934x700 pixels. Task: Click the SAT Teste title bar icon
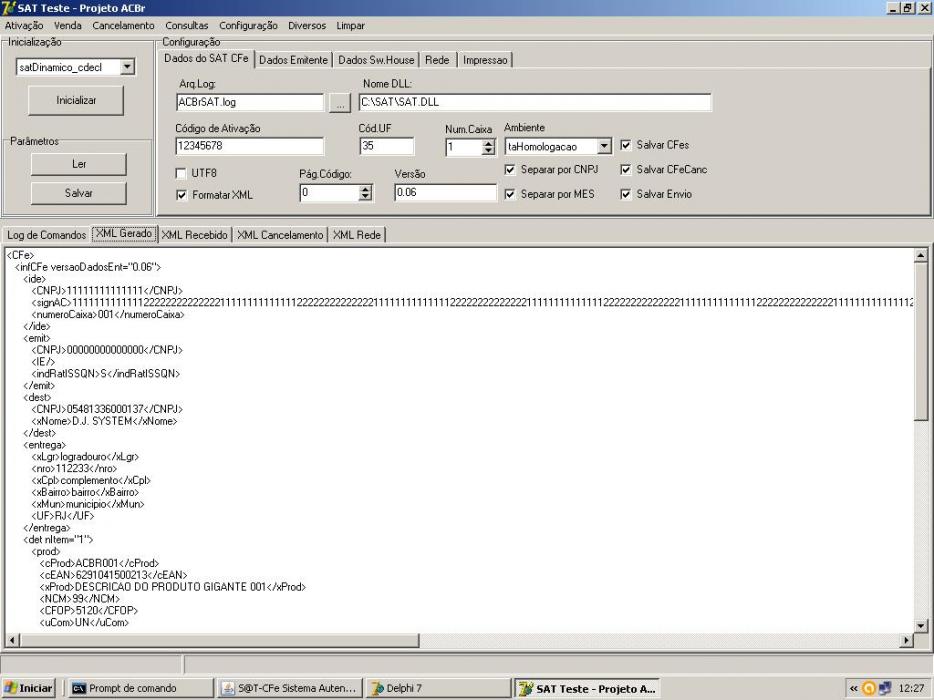[x=8, y=8]
